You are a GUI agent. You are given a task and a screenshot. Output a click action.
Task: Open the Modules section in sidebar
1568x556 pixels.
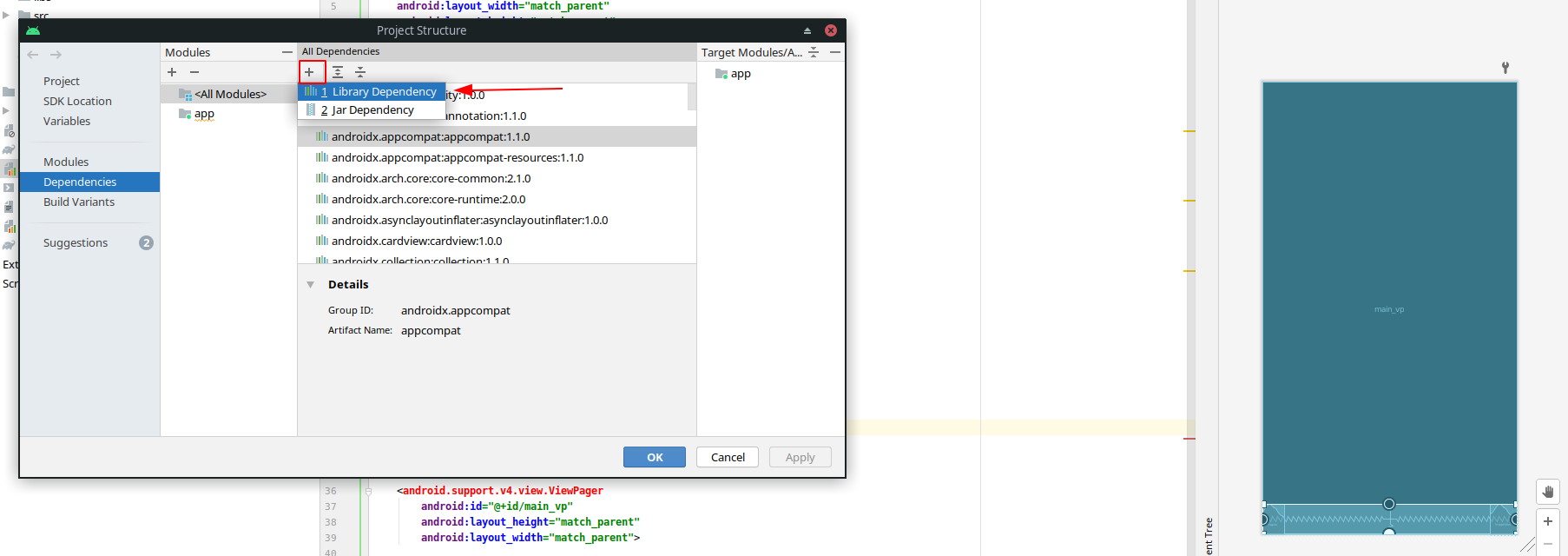66,162
